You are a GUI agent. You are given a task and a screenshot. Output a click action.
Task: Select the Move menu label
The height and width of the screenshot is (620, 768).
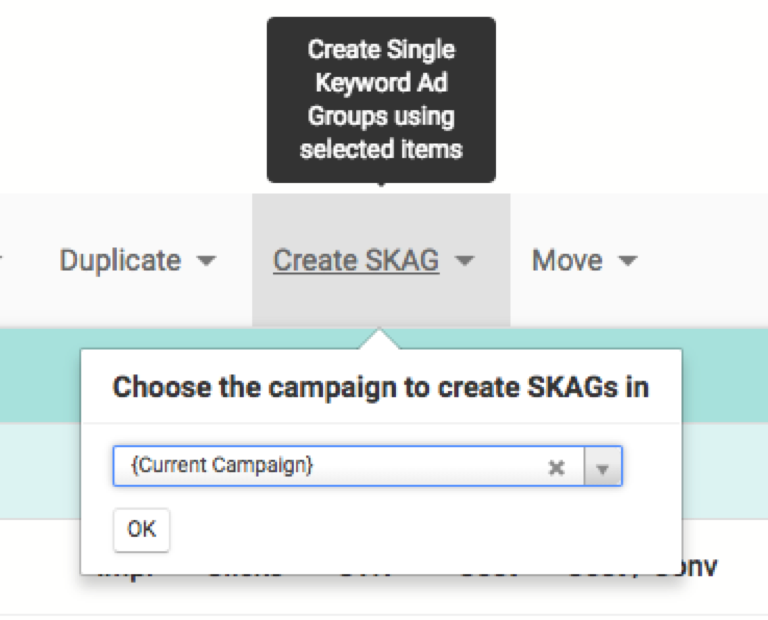pos(567,261)
